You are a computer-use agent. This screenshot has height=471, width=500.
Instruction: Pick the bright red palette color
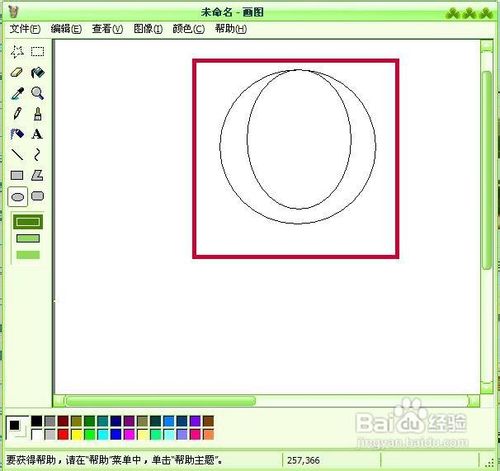click(x=63, y=434)
